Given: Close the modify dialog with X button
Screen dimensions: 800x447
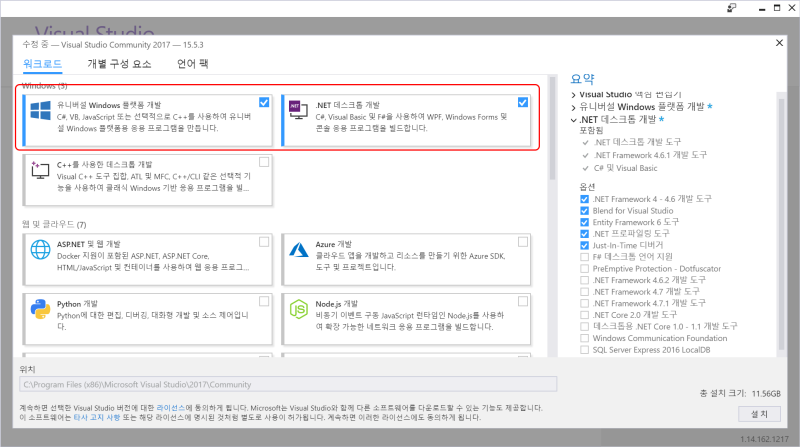Looking at the screenshot, I should (779, 43).
